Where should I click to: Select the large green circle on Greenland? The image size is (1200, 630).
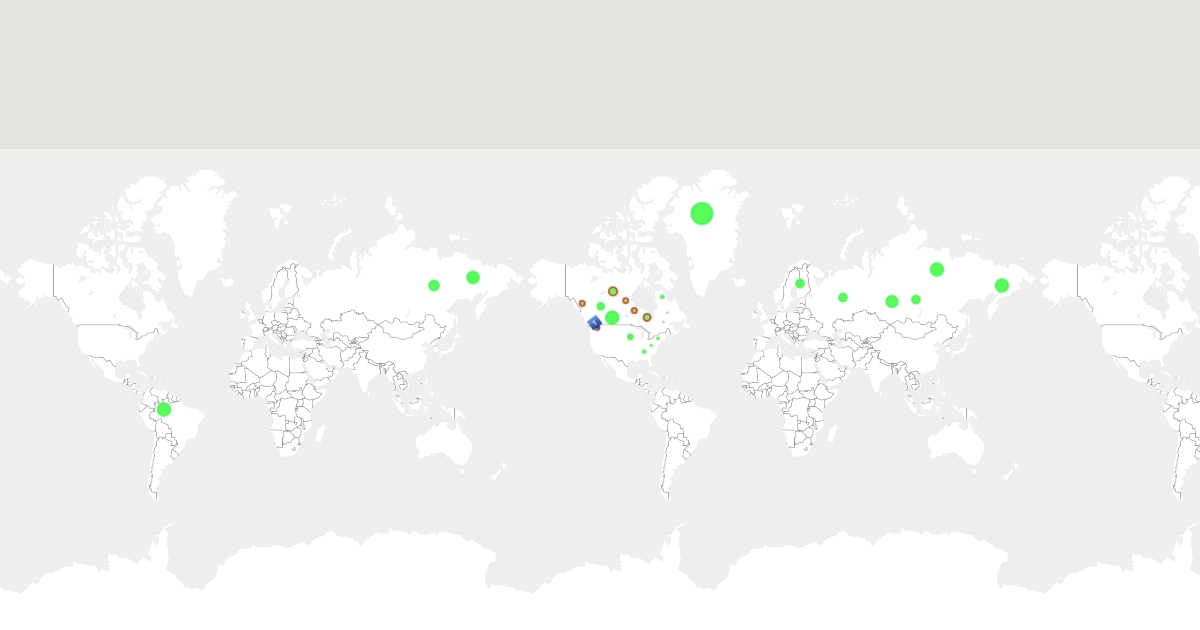[702, 213]
